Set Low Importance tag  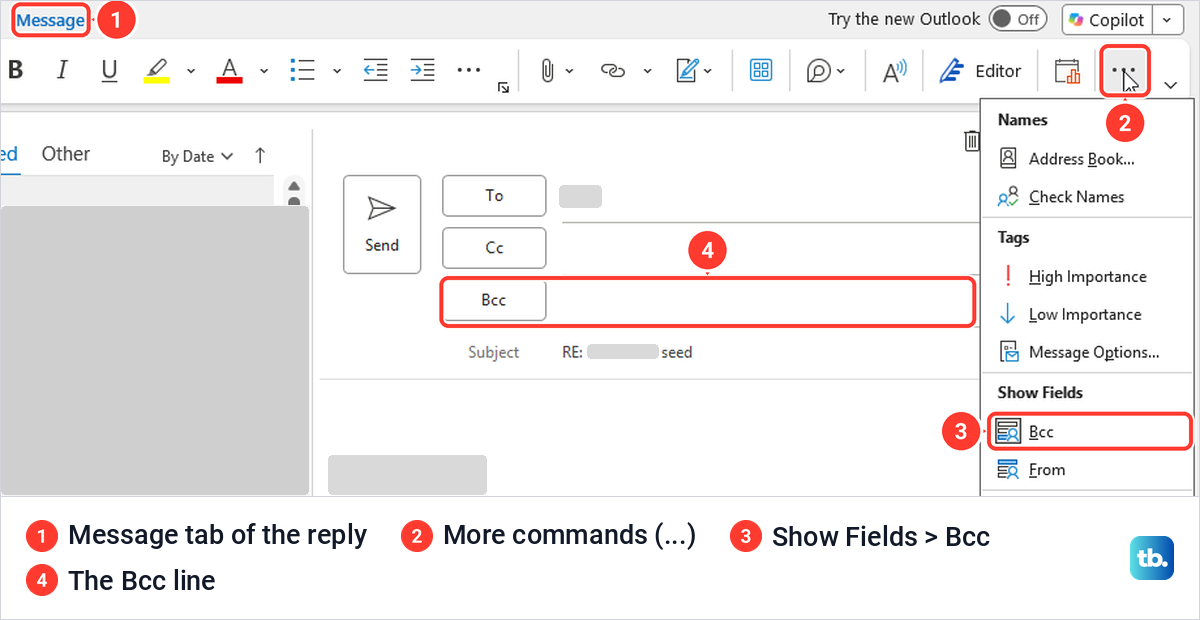(x=1083, y=314)
